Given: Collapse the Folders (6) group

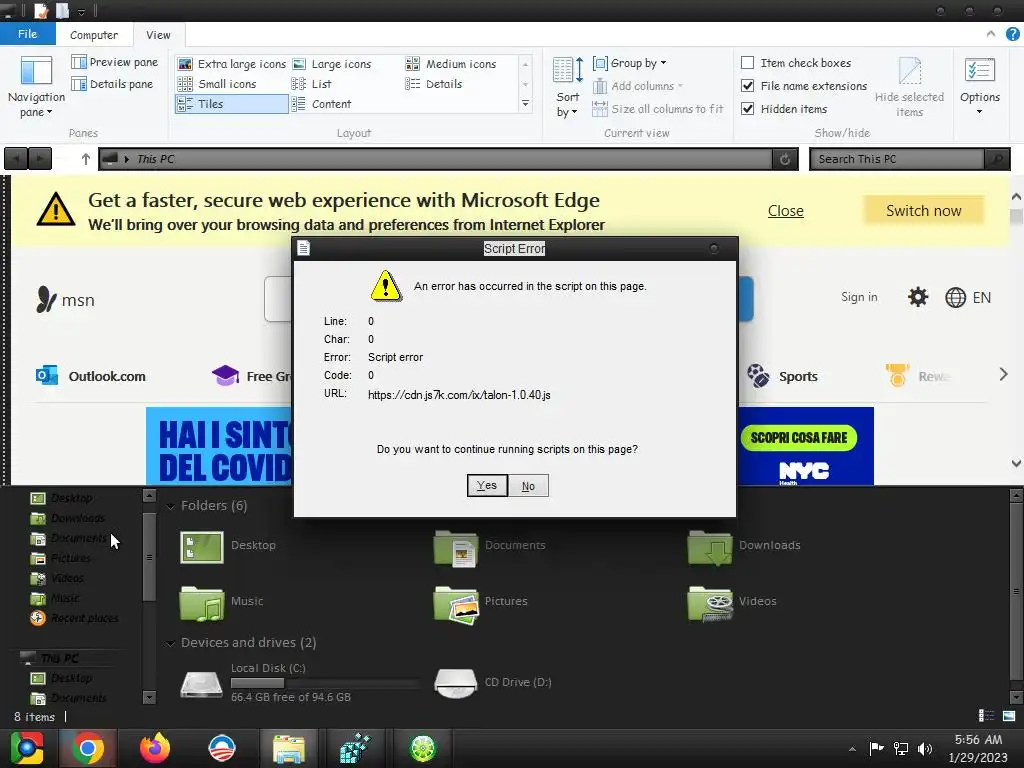Looking at the screenshot, I should (x=170, y=506).
